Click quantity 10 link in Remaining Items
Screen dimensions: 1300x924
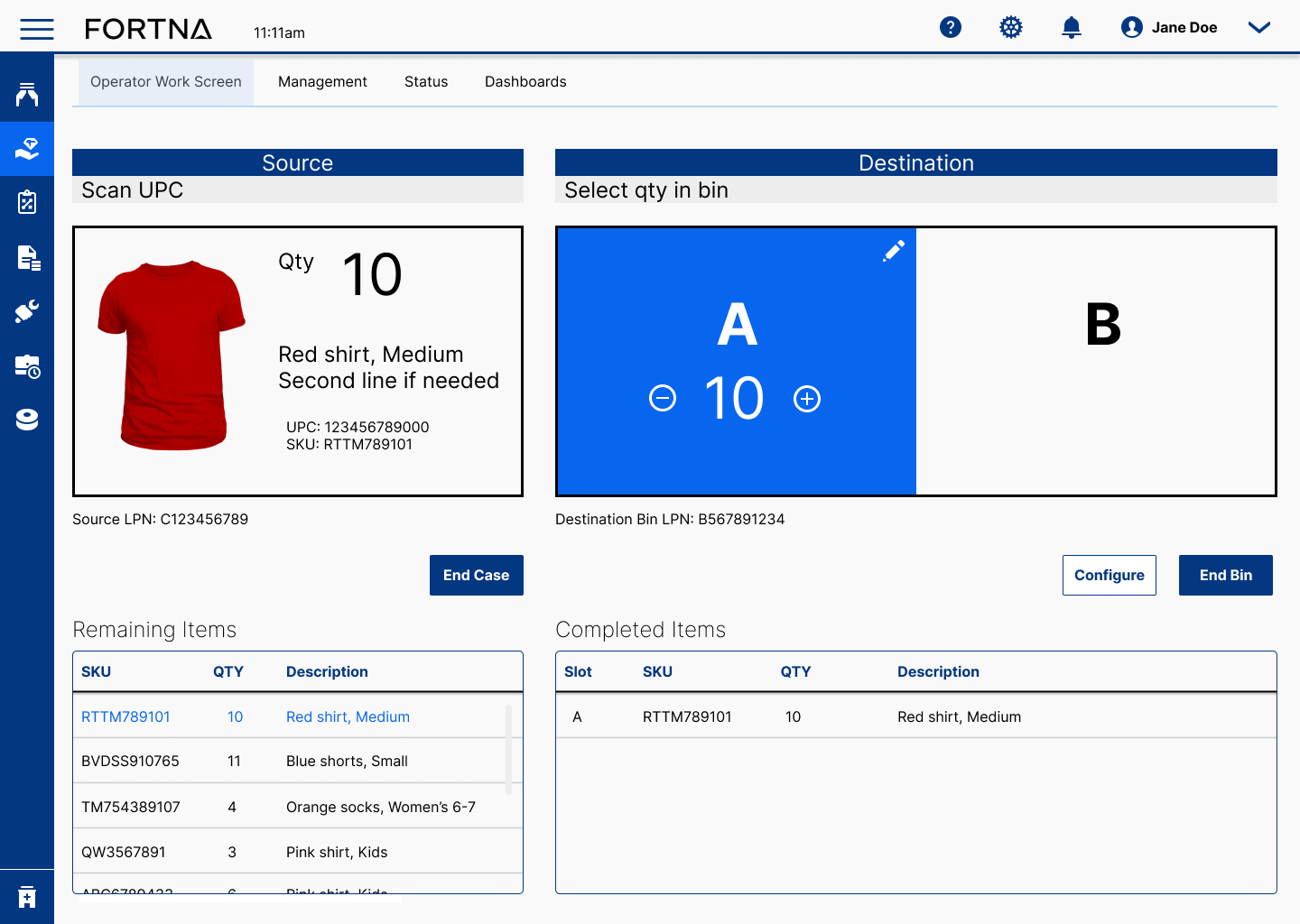(235, 716)
